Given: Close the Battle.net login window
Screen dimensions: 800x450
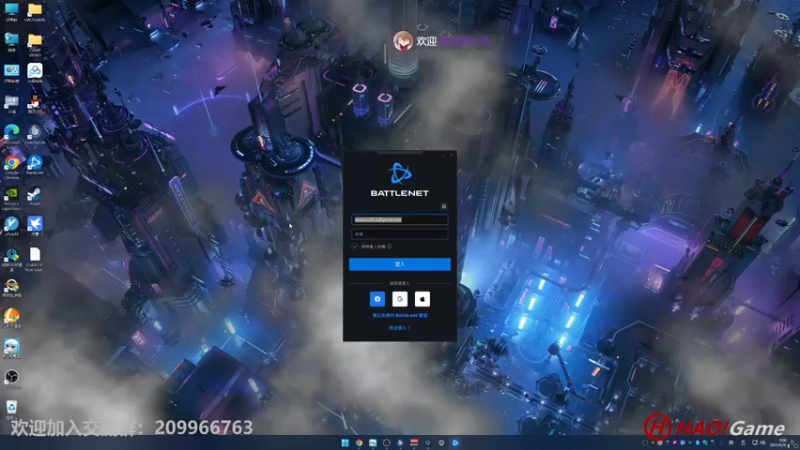Looking at the screenshot, I should point(452,155).
